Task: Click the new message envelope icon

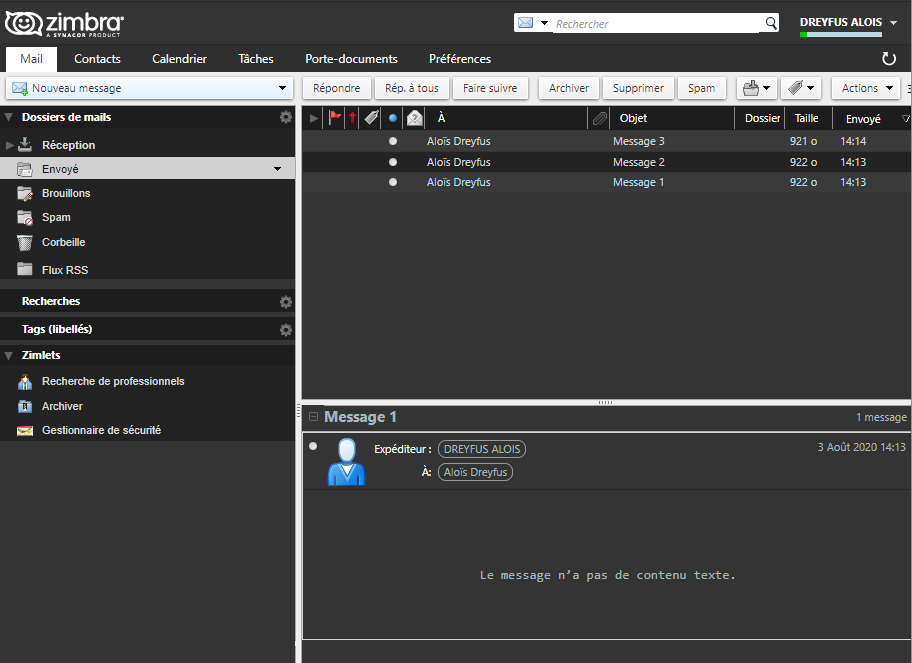Action: 20,88
